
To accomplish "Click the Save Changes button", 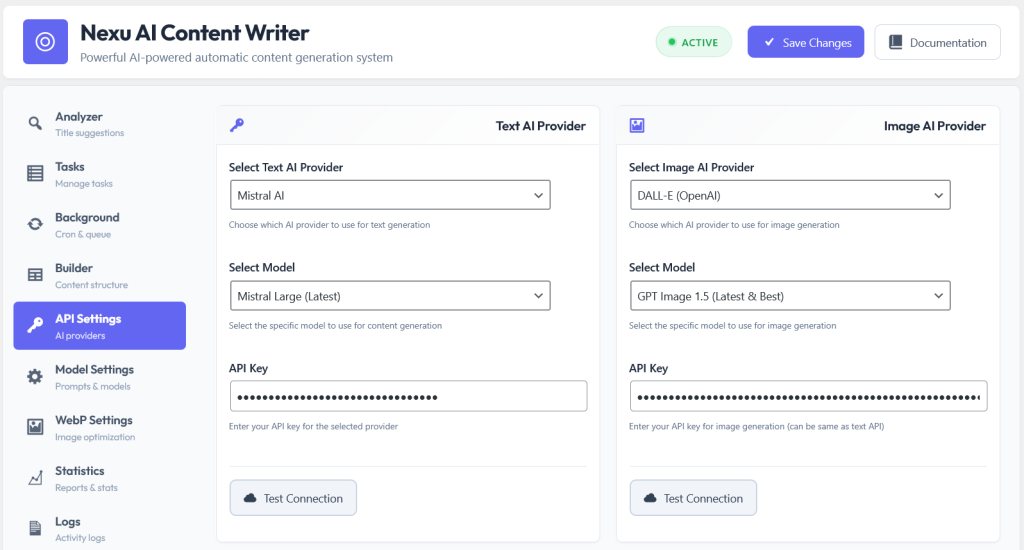I will coord(806,42).
